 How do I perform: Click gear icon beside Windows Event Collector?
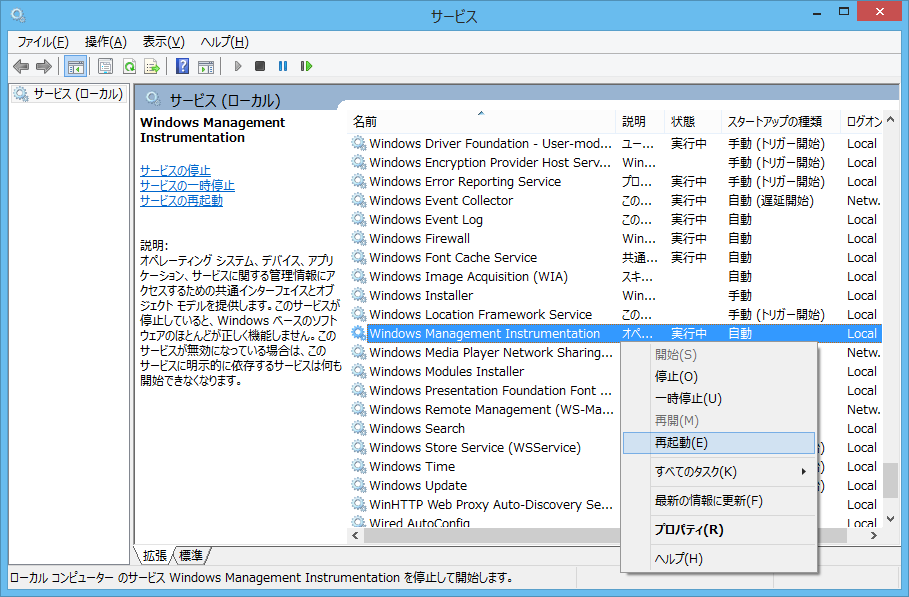pyautogui.click(x=359, y=200)
